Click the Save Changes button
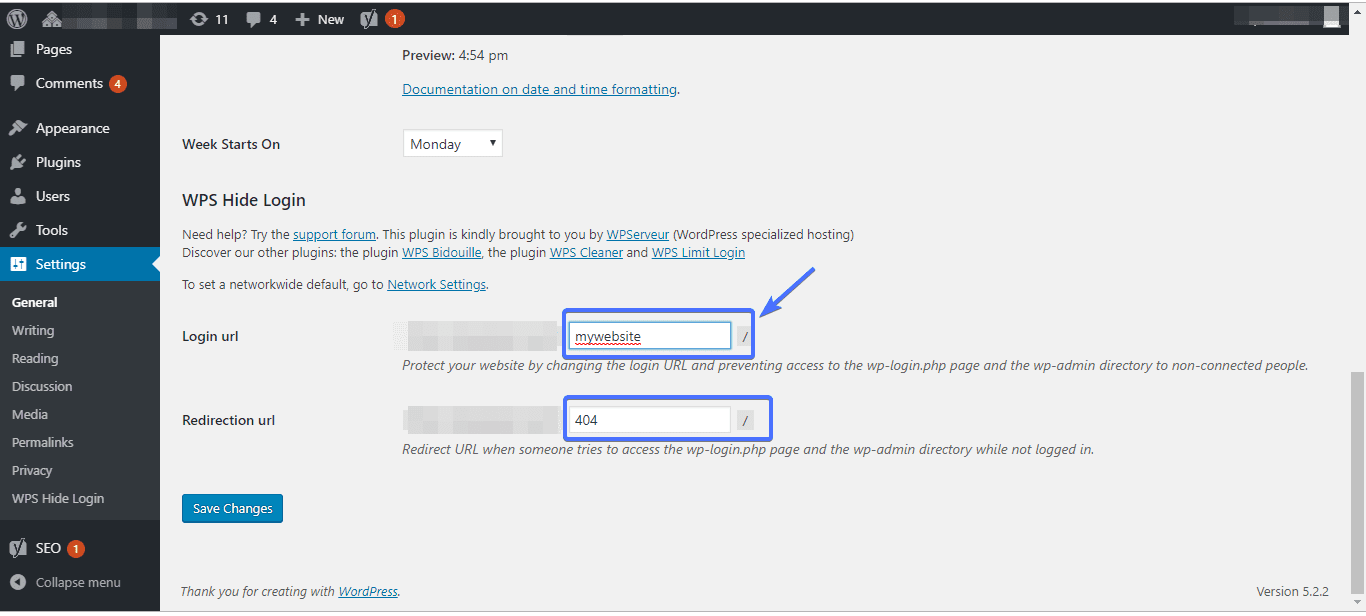This screenshot has width=1366, height=616. click(233, 508)
